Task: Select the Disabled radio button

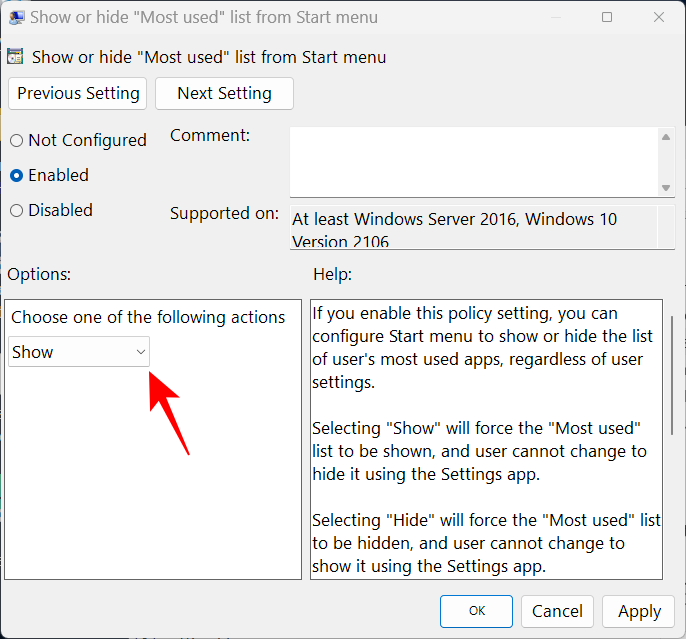Action: (16, 210)
